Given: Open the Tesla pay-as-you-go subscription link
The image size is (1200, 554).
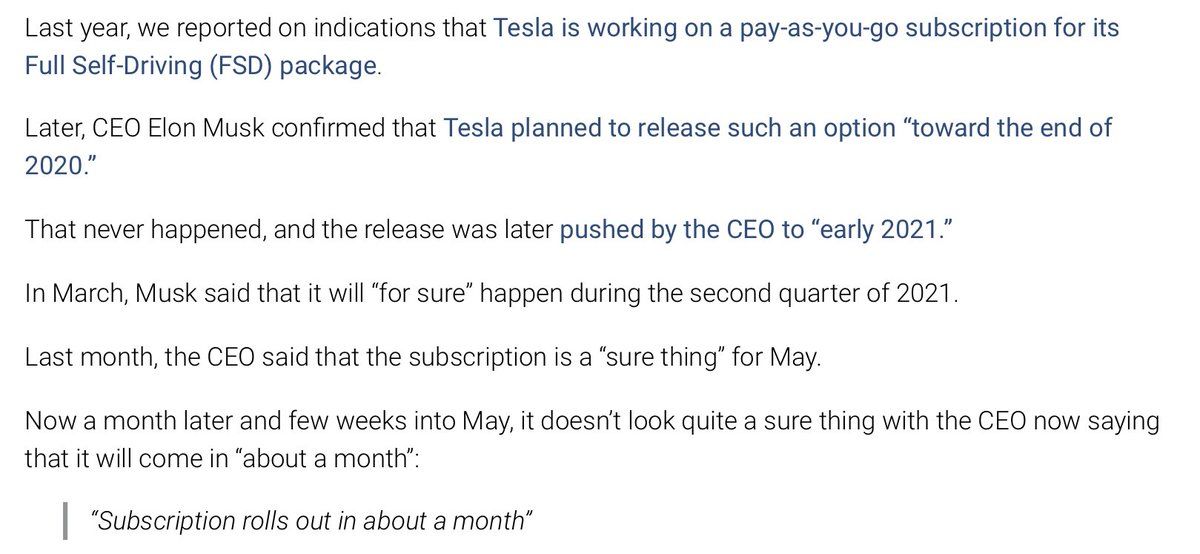Looking at the screenshot, I should coord(806,29).
